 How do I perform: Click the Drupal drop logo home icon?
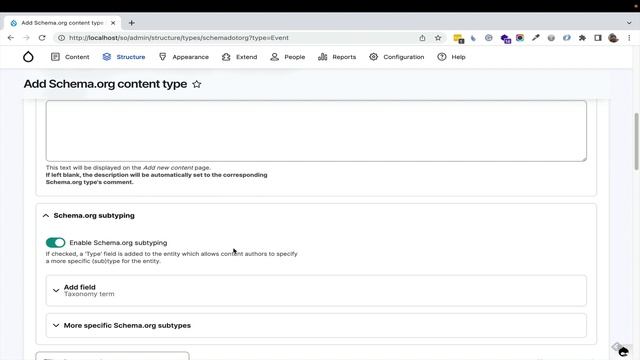click(28, 57)
